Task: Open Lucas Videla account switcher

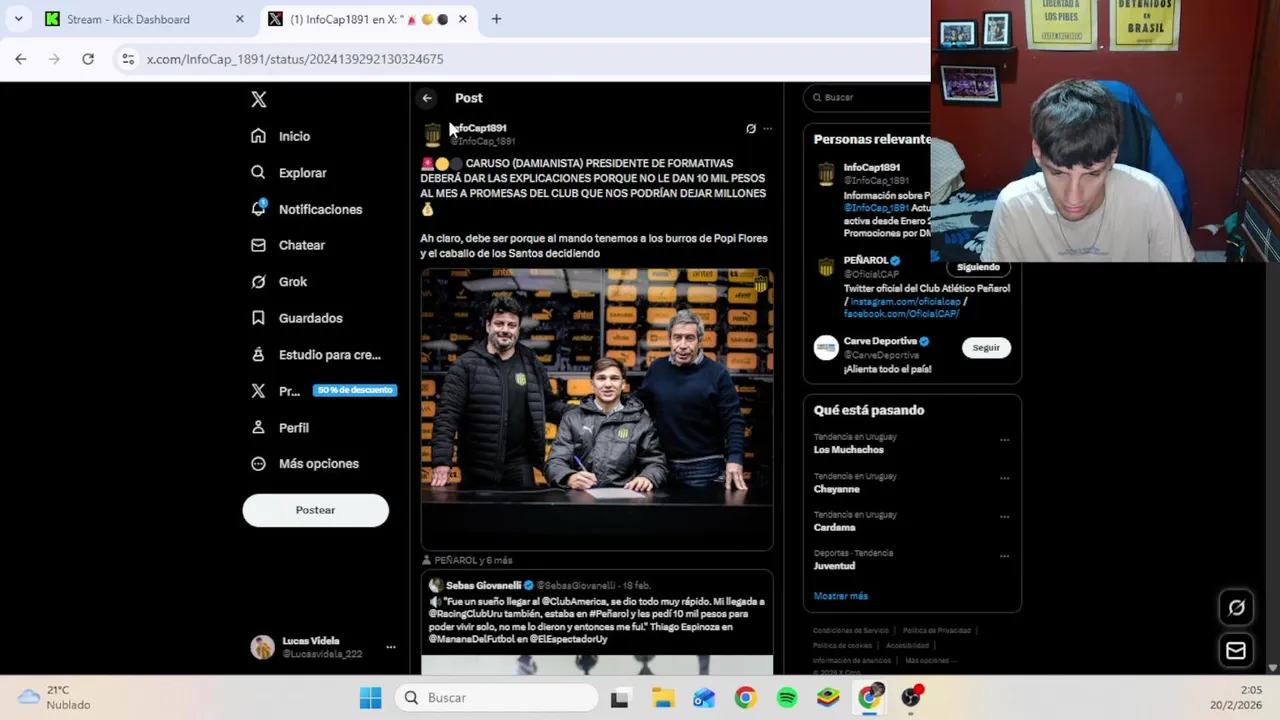Action: point(324,647)
